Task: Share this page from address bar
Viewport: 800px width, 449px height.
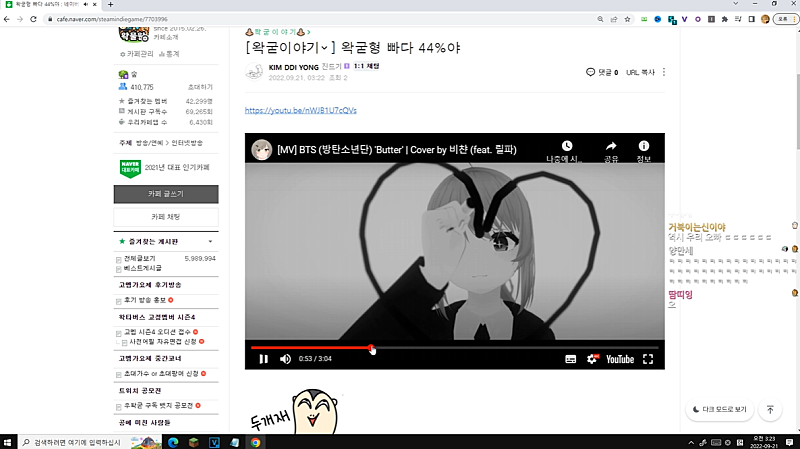Action: 614,19
